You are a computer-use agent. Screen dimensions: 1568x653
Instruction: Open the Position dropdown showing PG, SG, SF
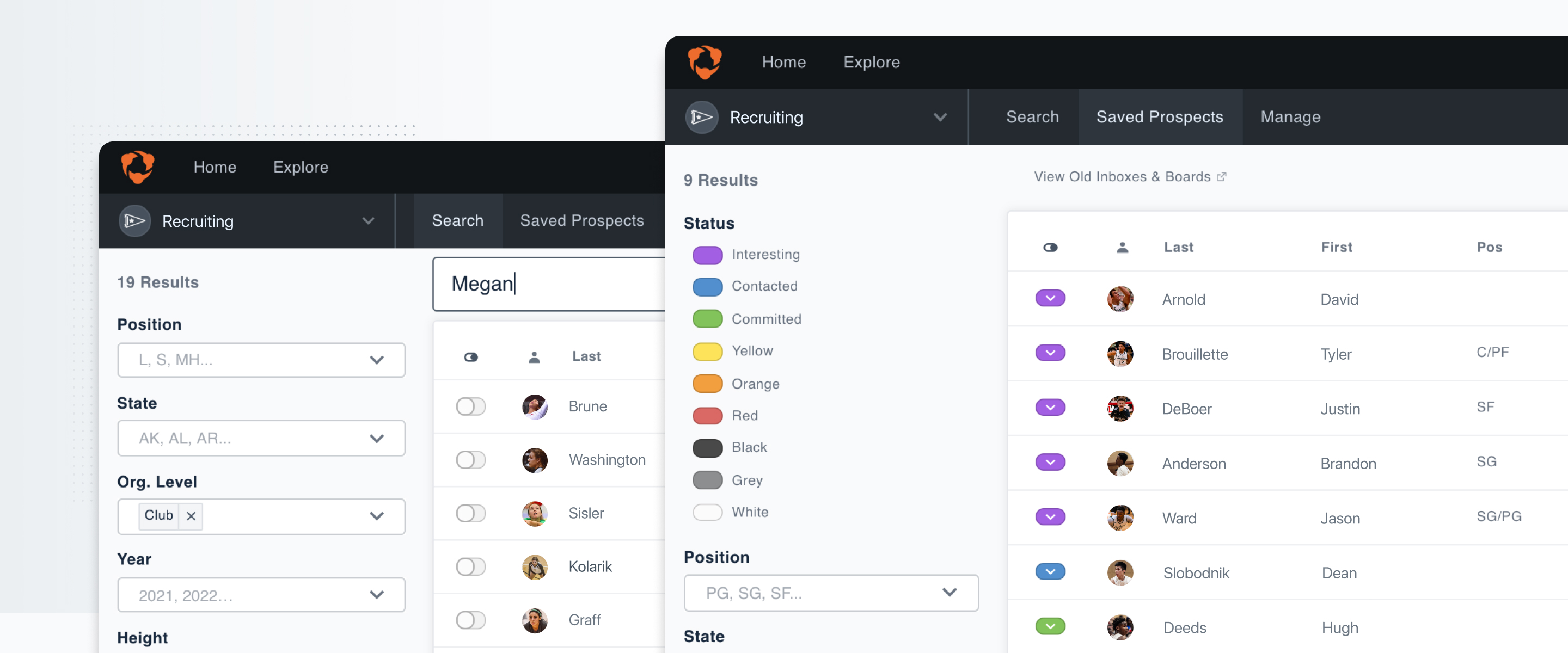pos(830,593)
